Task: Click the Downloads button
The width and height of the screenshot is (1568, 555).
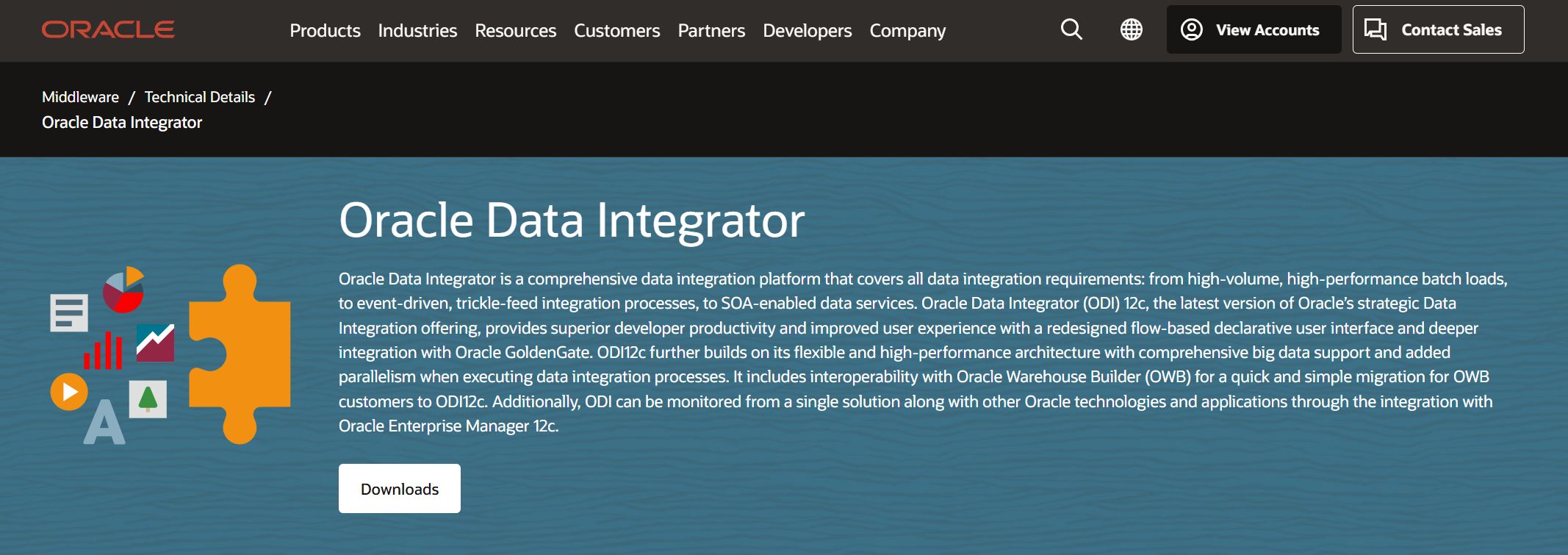Action: (x=399, y=487)
